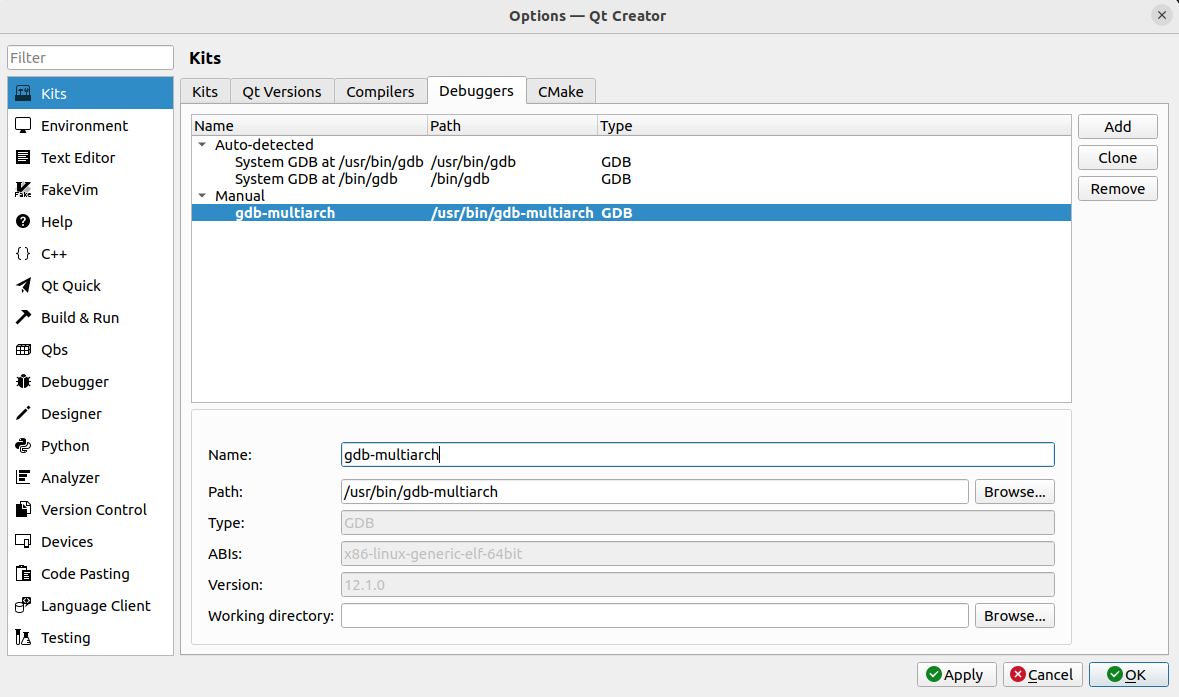Open the Qbs settings icon

coord(23,350)
